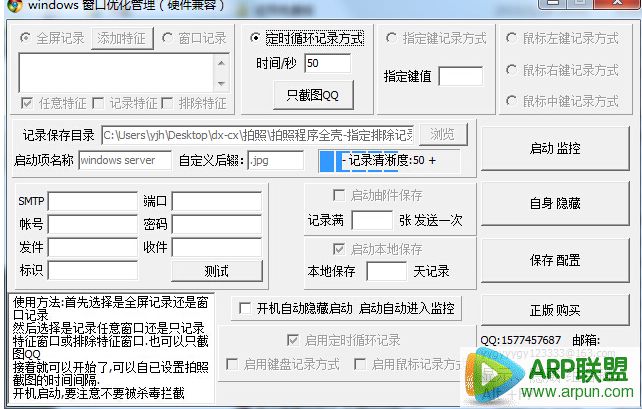Click the 记录清晰度 quality slider bar
The height and width of the screenshot is (409, 642).
389,160
